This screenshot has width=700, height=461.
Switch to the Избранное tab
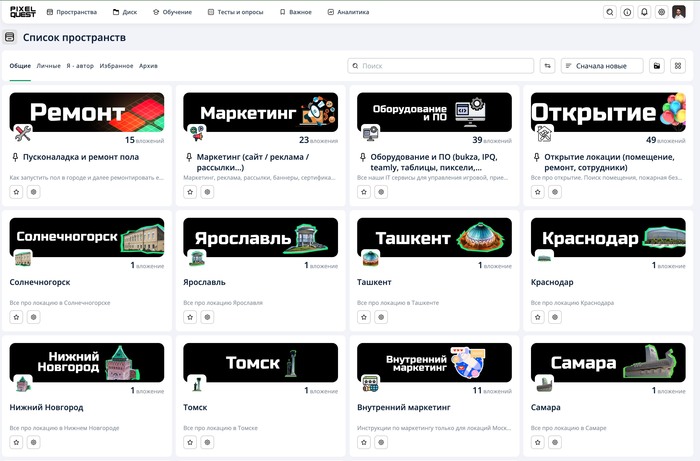click(x=116, y=65)
